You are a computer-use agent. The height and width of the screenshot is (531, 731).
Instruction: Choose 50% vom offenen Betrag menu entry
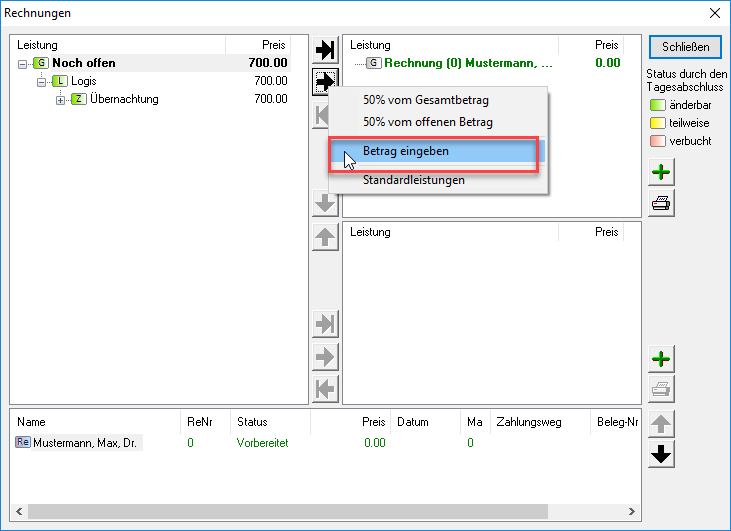click(428, 122)
